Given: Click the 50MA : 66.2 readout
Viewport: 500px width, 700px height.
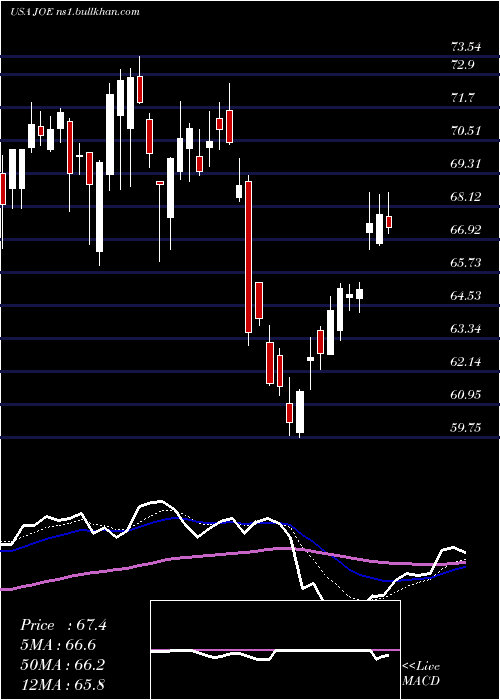Looking at the screenshot, I should (62, 665).
